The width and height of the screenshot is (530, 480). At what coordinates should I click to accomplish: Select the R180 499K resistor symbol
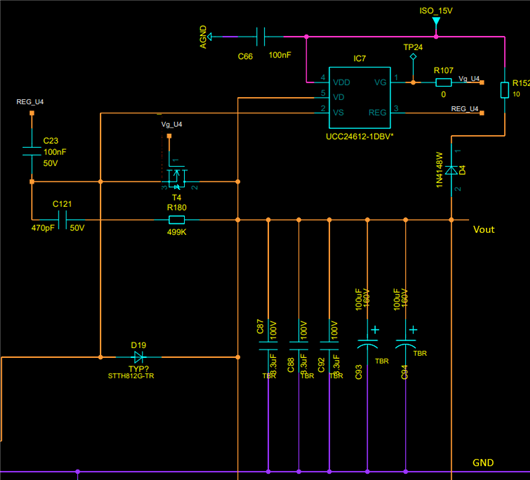point(176,220)
